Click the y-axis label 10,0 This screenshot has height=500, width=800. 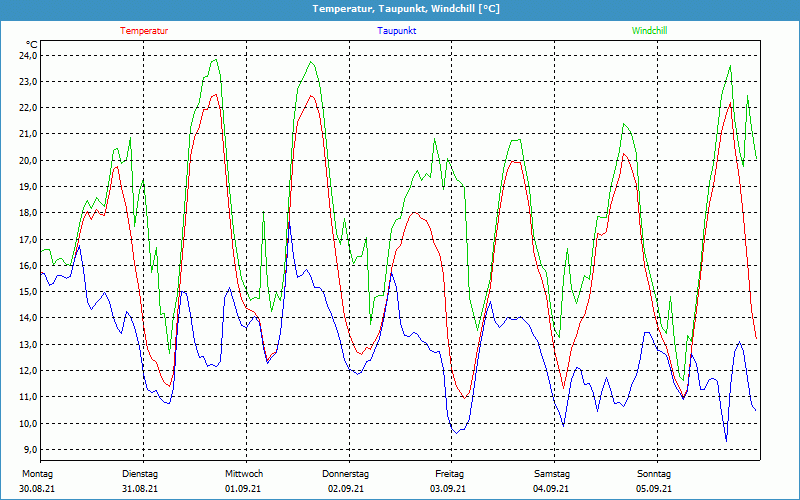[28, 423]
